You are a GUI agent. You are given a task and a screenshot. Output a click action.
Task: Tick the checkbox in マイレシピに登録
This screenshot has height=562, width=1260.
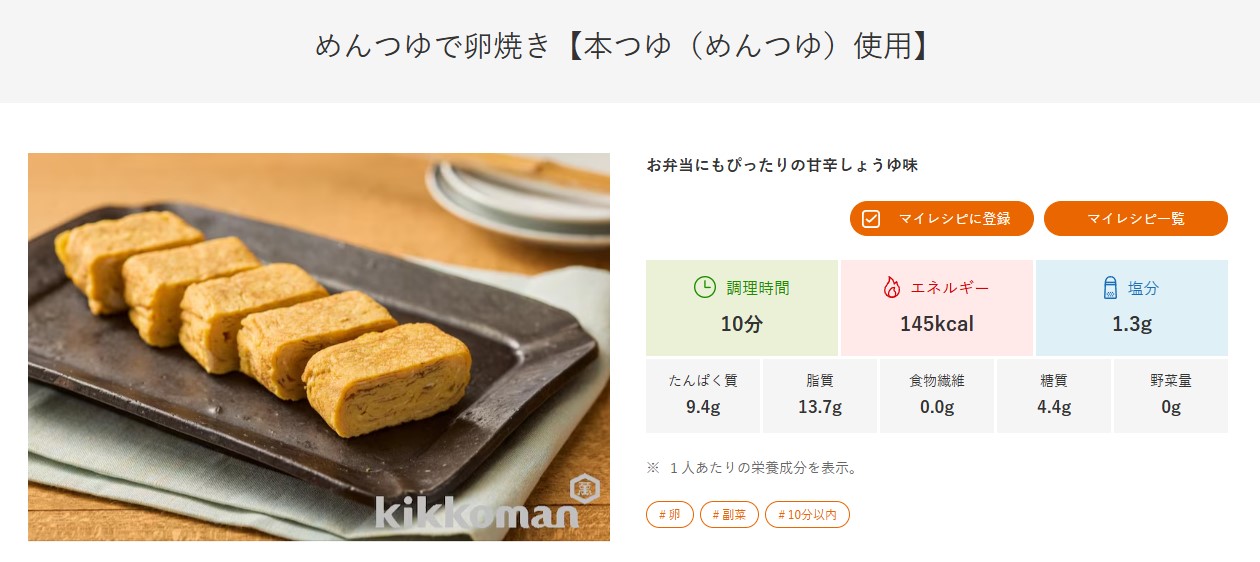(x=871, y=219)
